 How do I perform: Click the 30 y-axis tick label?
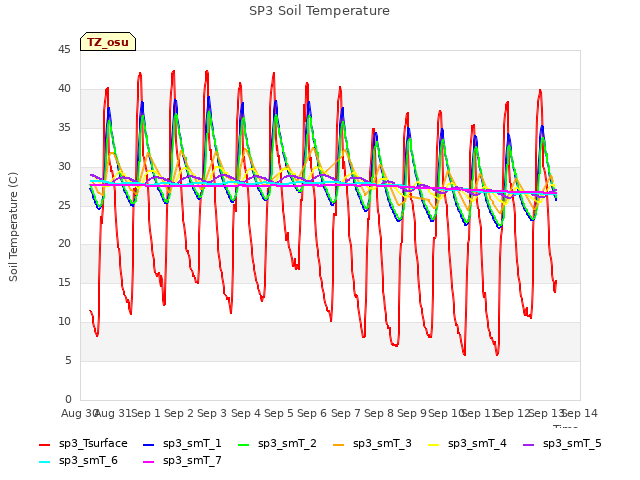pos(64,167)
